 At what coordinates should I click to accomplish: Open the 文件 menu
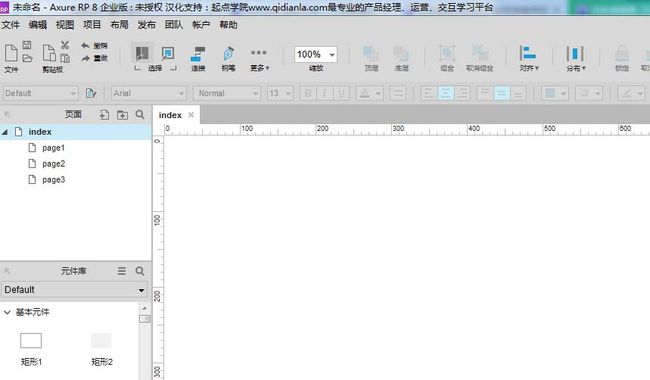coord(11,25)
